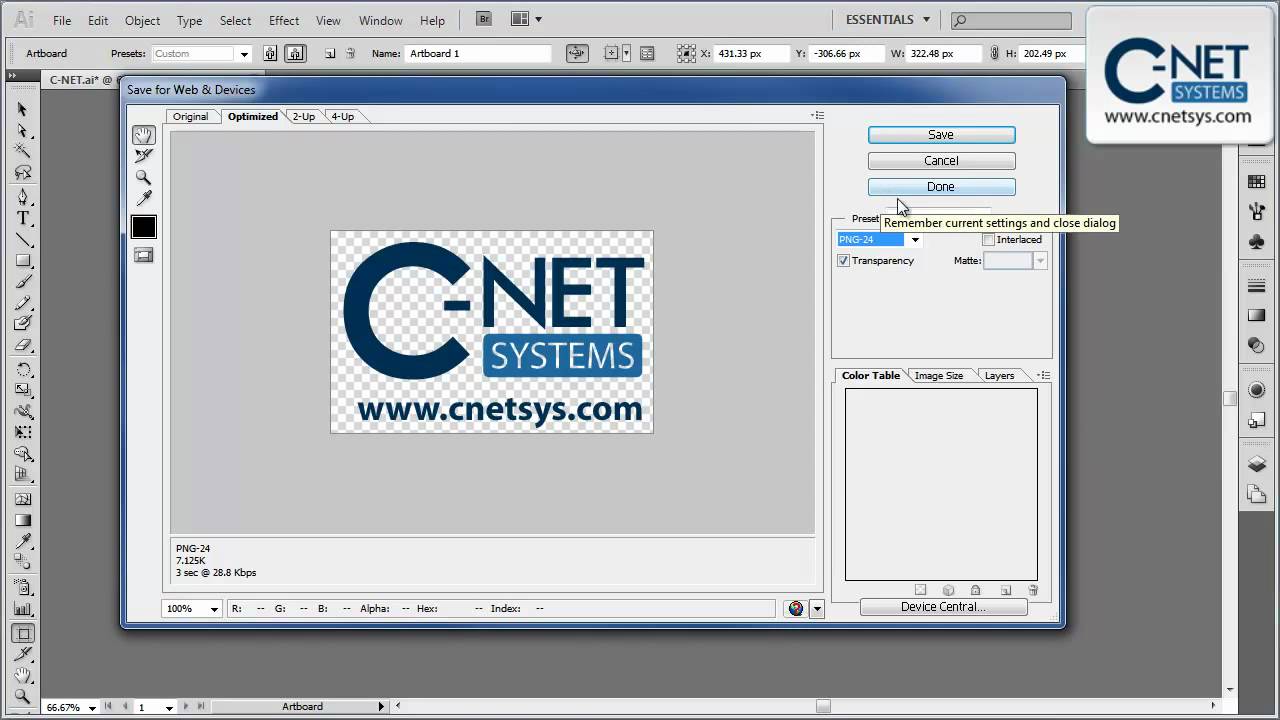Click the browser preview globe icon

pos(795,608)
